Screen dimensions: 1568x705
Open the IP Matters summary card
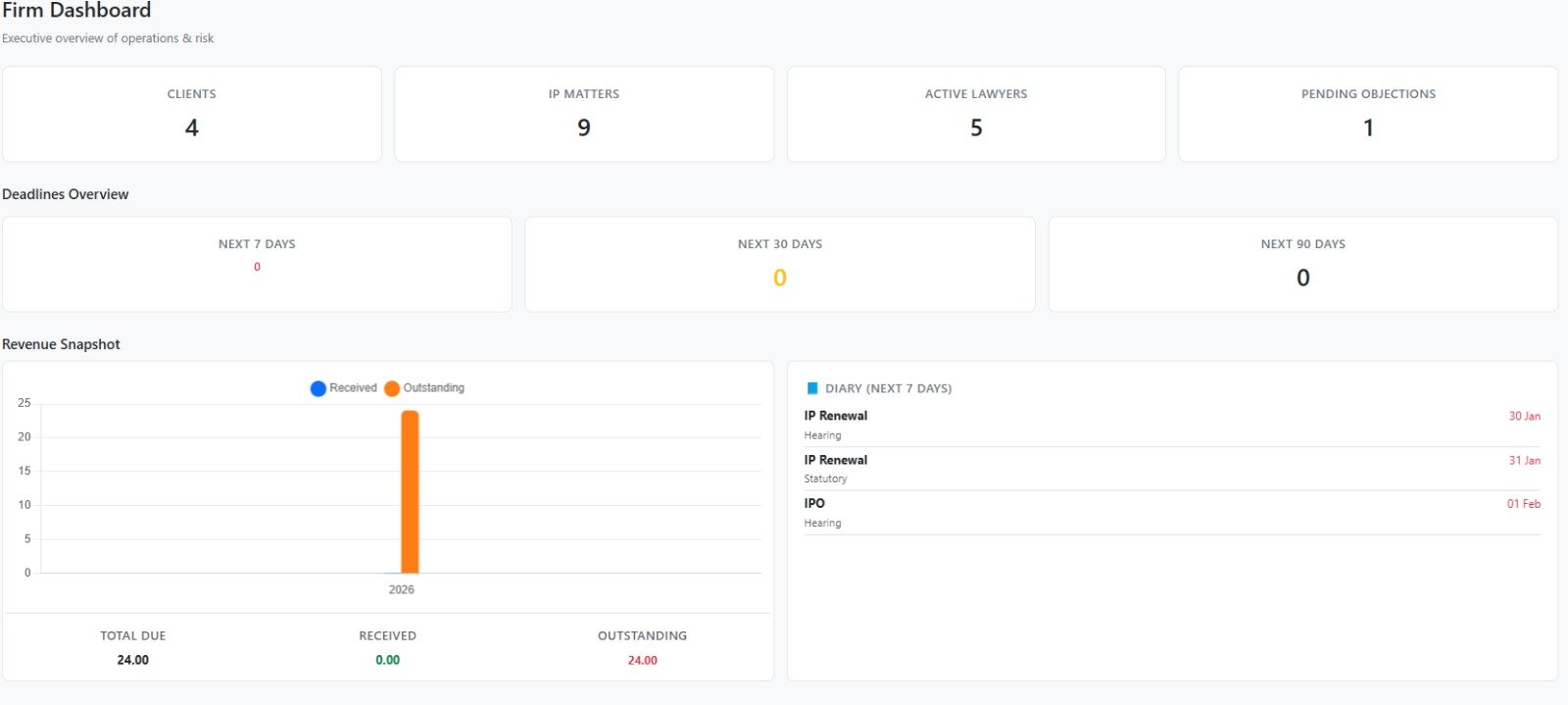point(584,114)
